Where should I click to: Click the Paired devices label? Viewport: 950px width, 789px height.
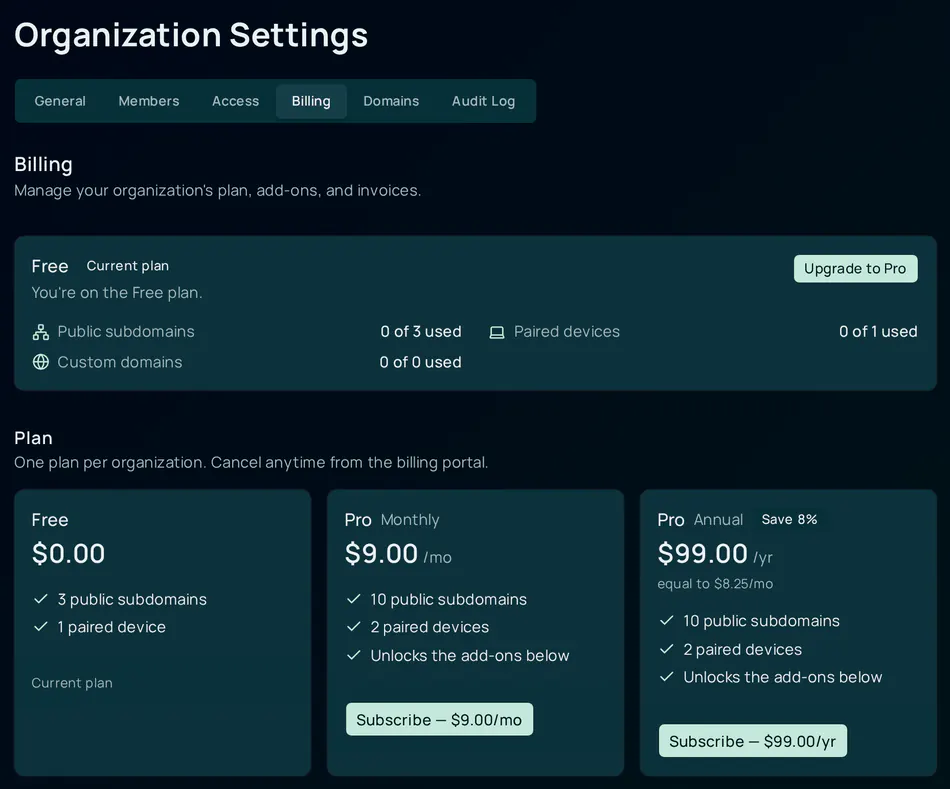click(x=567, y=331)
